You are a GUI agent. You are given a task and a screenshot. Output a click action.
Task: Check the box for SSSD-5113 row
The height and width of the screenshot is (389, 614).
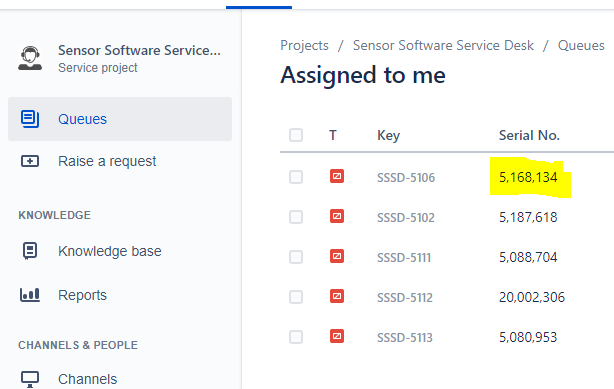pos(296,337)
